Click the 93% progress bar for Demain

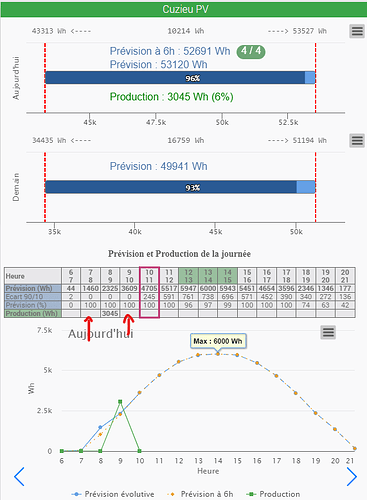coord(180,187)
